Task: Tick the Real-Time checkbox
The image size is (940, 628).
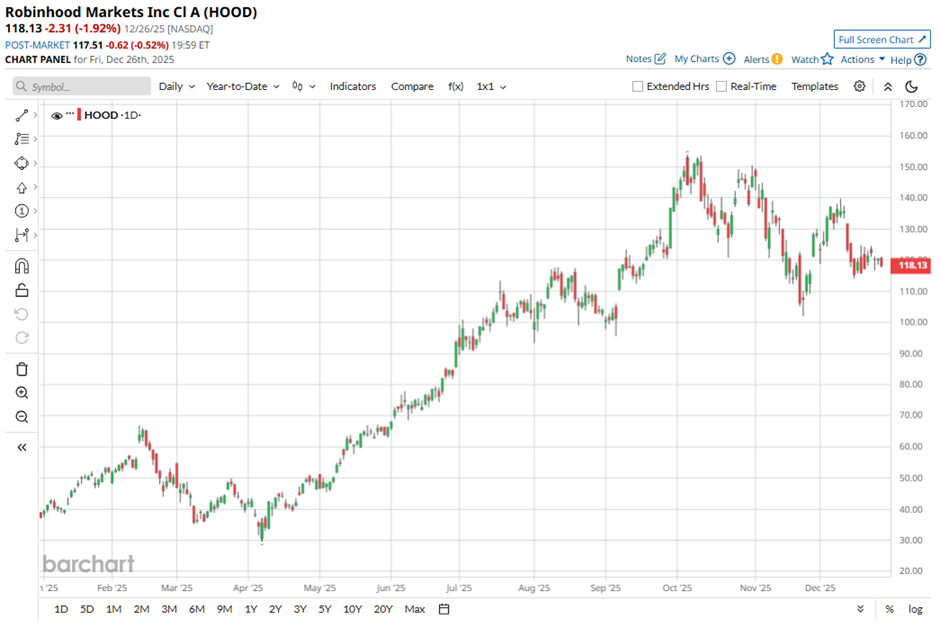Action: click(722, 87)
